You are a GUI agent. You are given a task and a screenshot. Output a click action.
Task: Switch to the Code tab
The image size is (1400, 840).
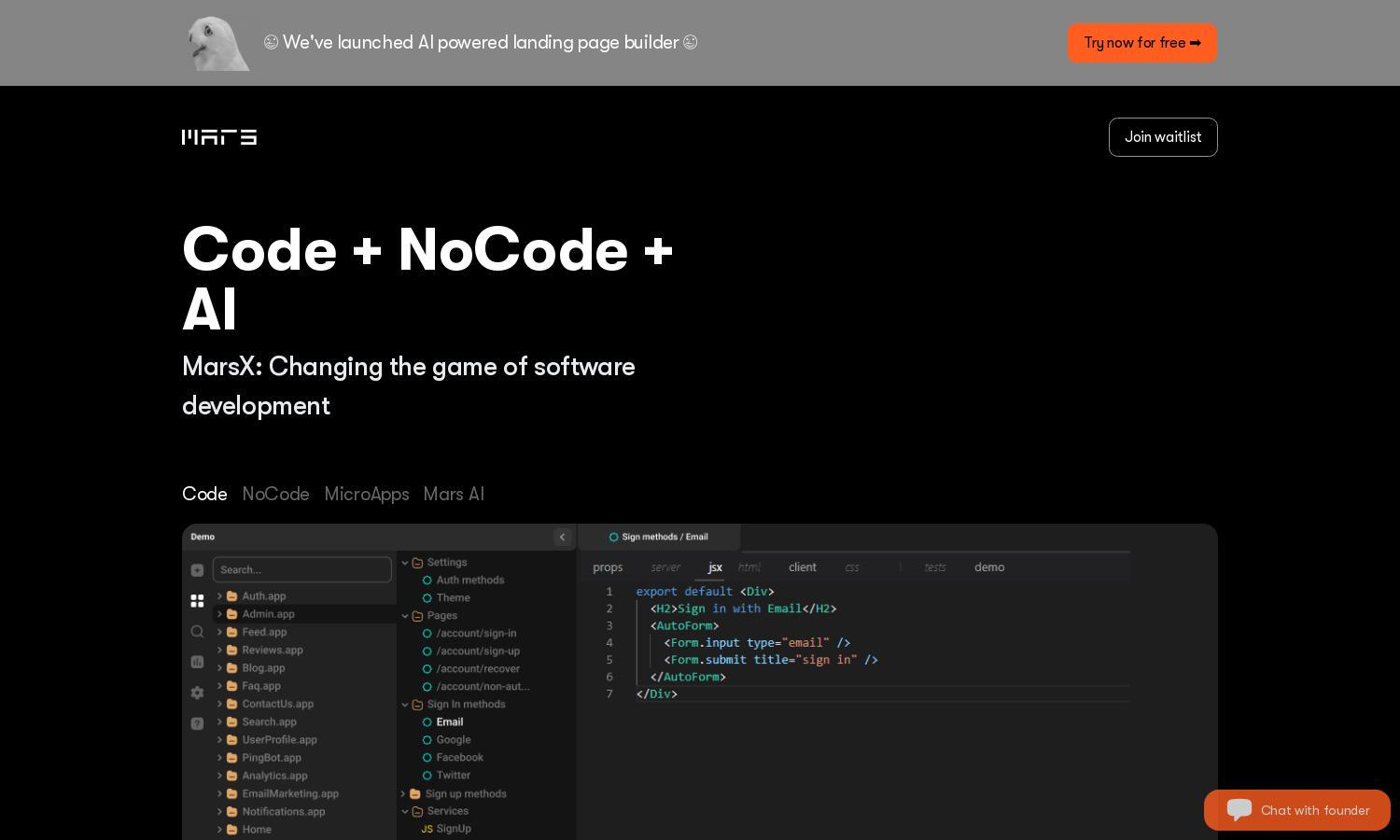click(204, 495)
